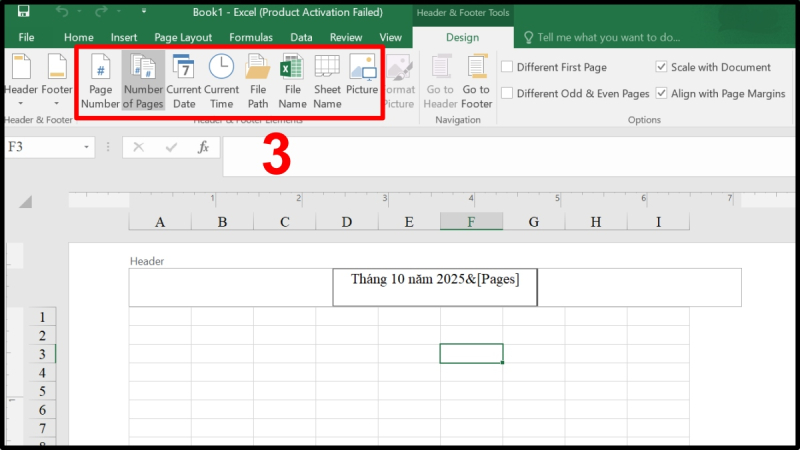Viewport: 800px width, 450px height.
Task: Click the Format Picture button
Action: (x=399, y=81)
